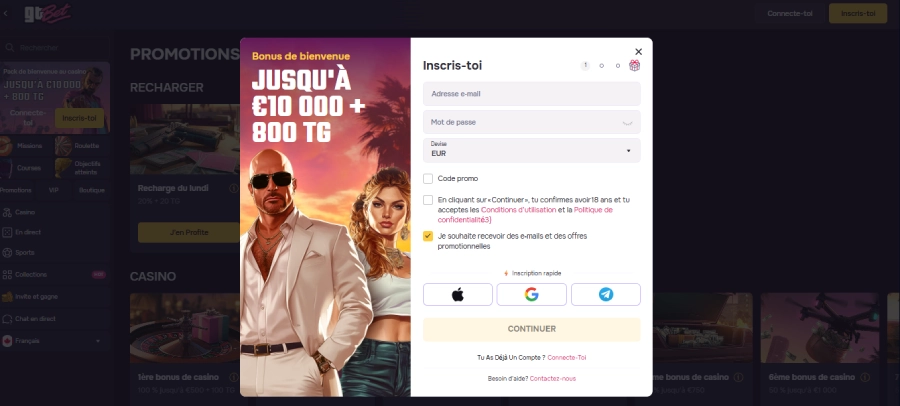Image resolution: width=900 pixels, height=406 pixels.
Task: Open Sports in the sidebar menu
Action: point(25,253)
